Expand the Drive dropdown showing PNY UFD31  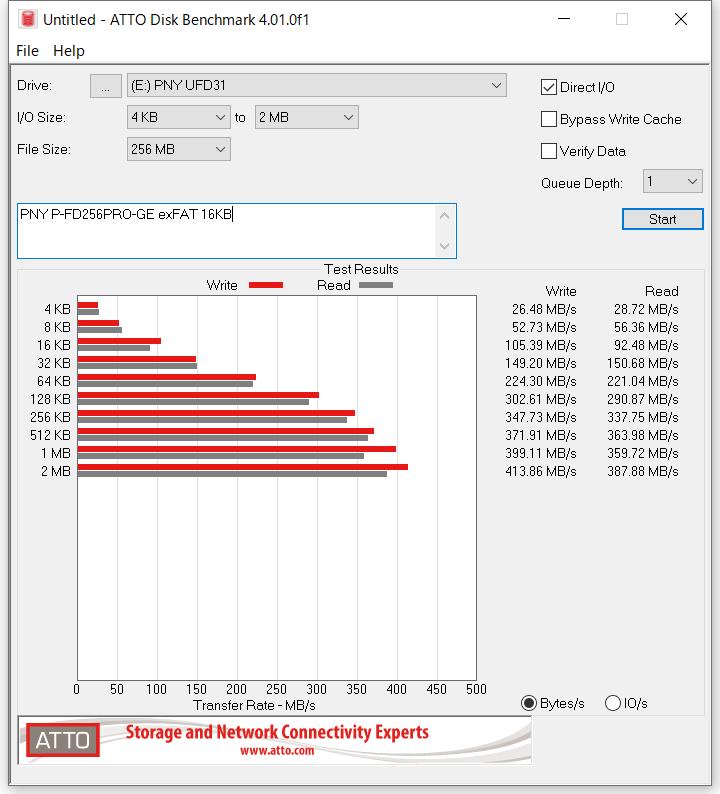pyautogui.click(x=316, y=86)
